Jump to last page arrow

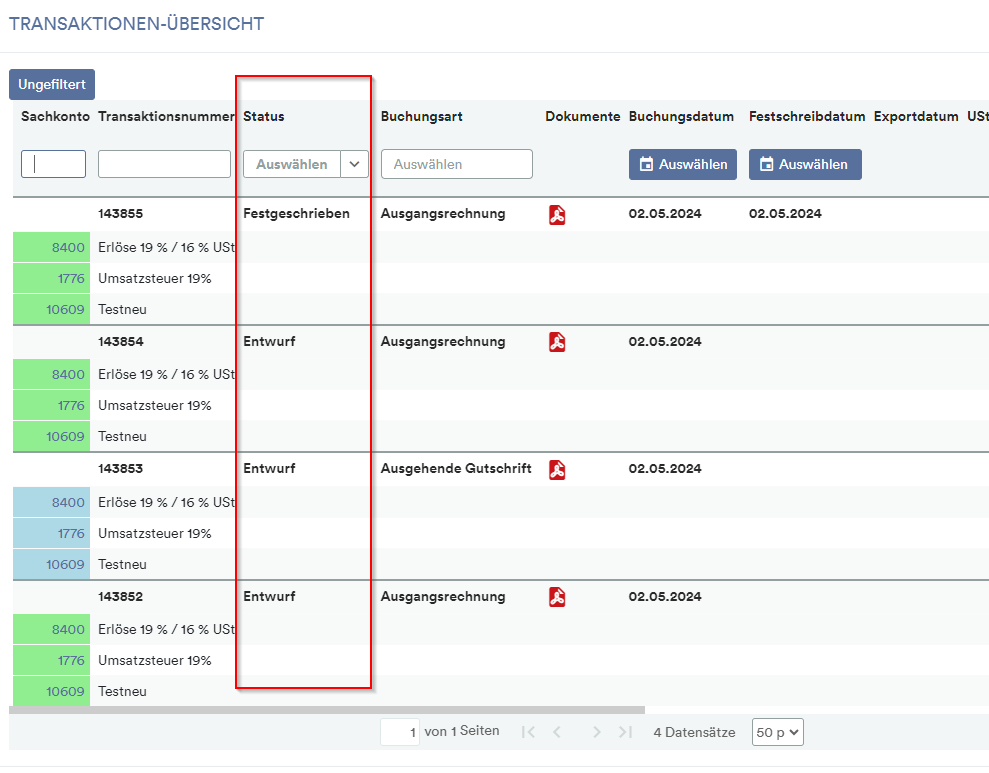click(625, 732)
